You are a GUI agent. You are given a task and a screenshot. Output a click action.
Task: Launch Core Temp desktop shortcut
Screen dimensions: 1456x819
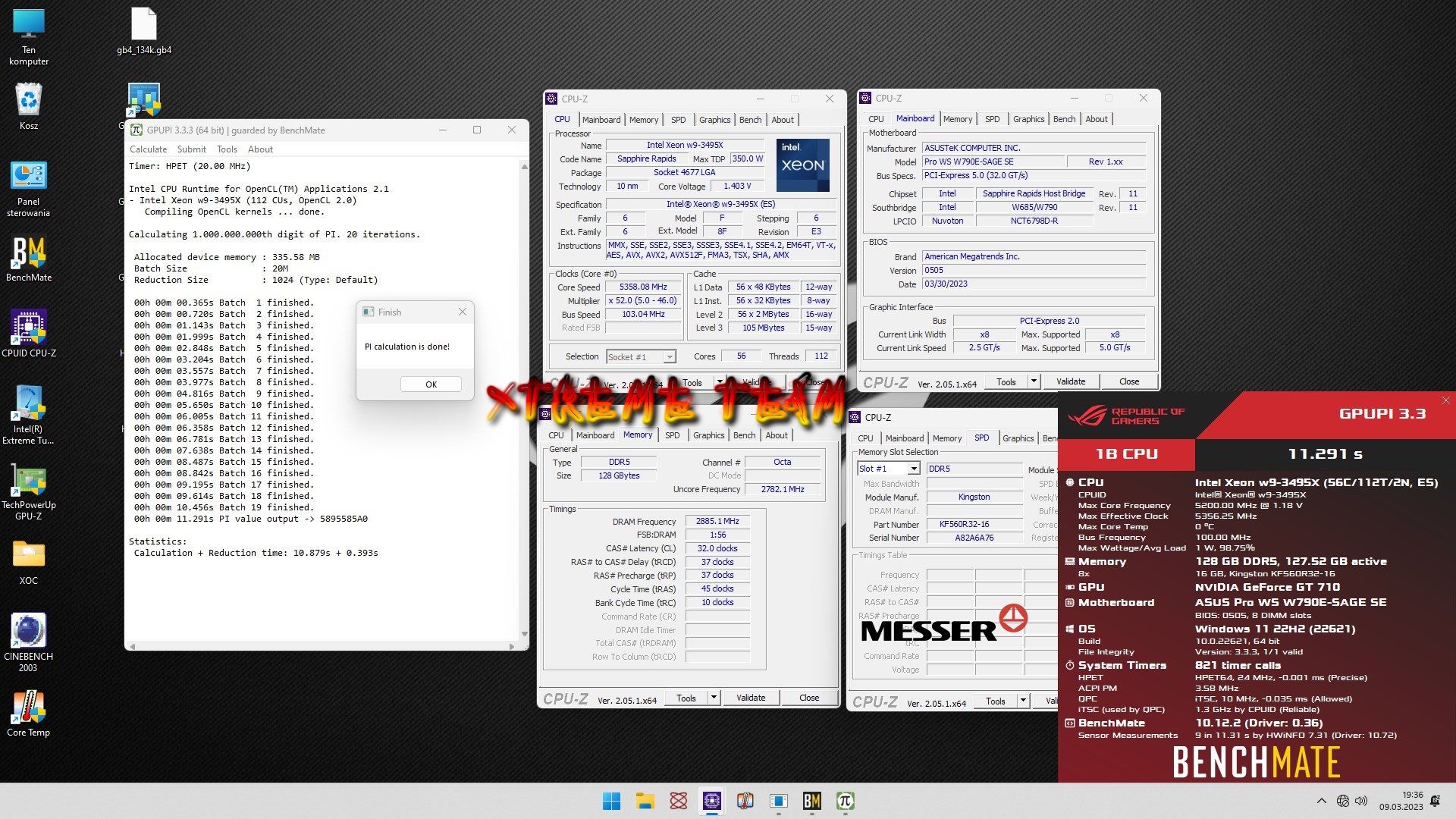(x=29, y=713)
